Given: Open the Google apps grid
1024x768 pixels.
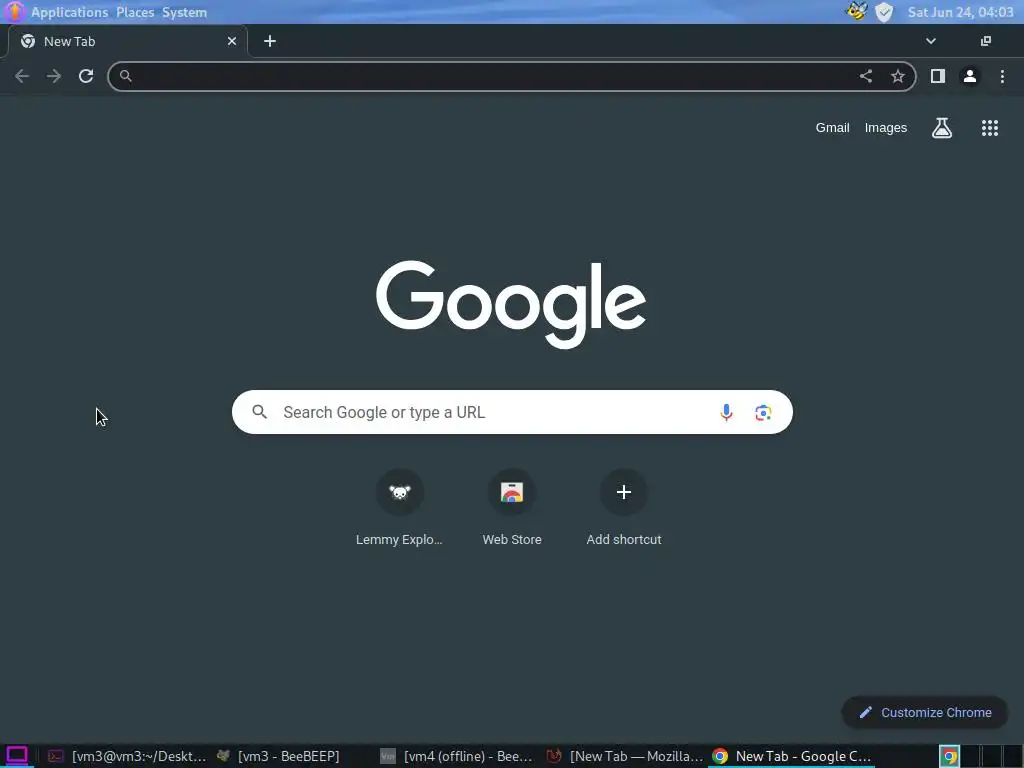Looking at the screenshot, I should point(990,128).
